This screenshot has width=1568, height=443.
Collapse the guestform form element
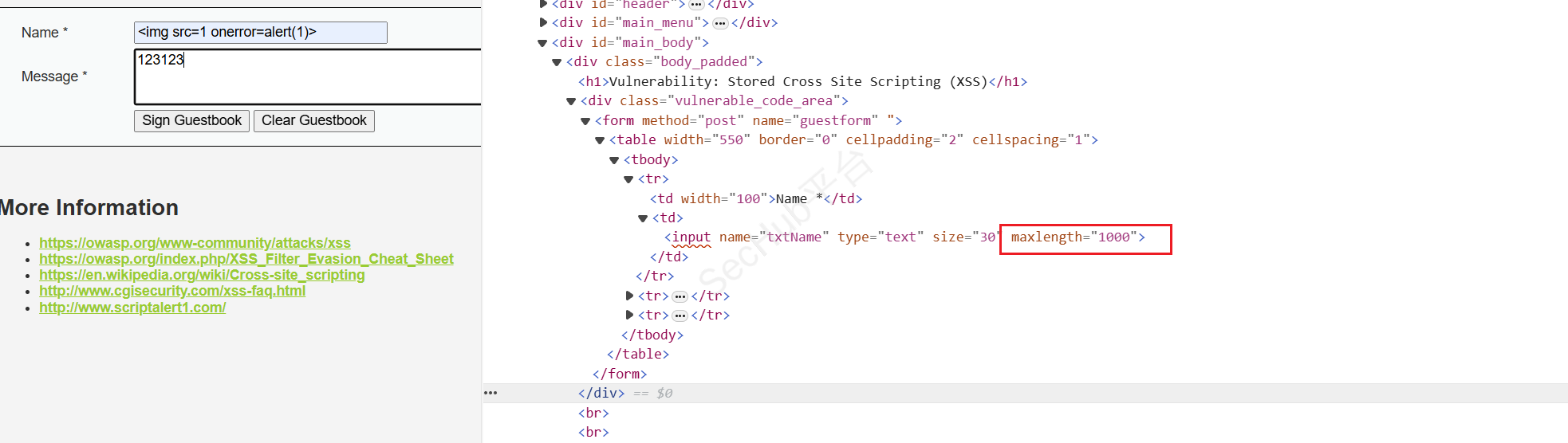[x=585, y=121]
